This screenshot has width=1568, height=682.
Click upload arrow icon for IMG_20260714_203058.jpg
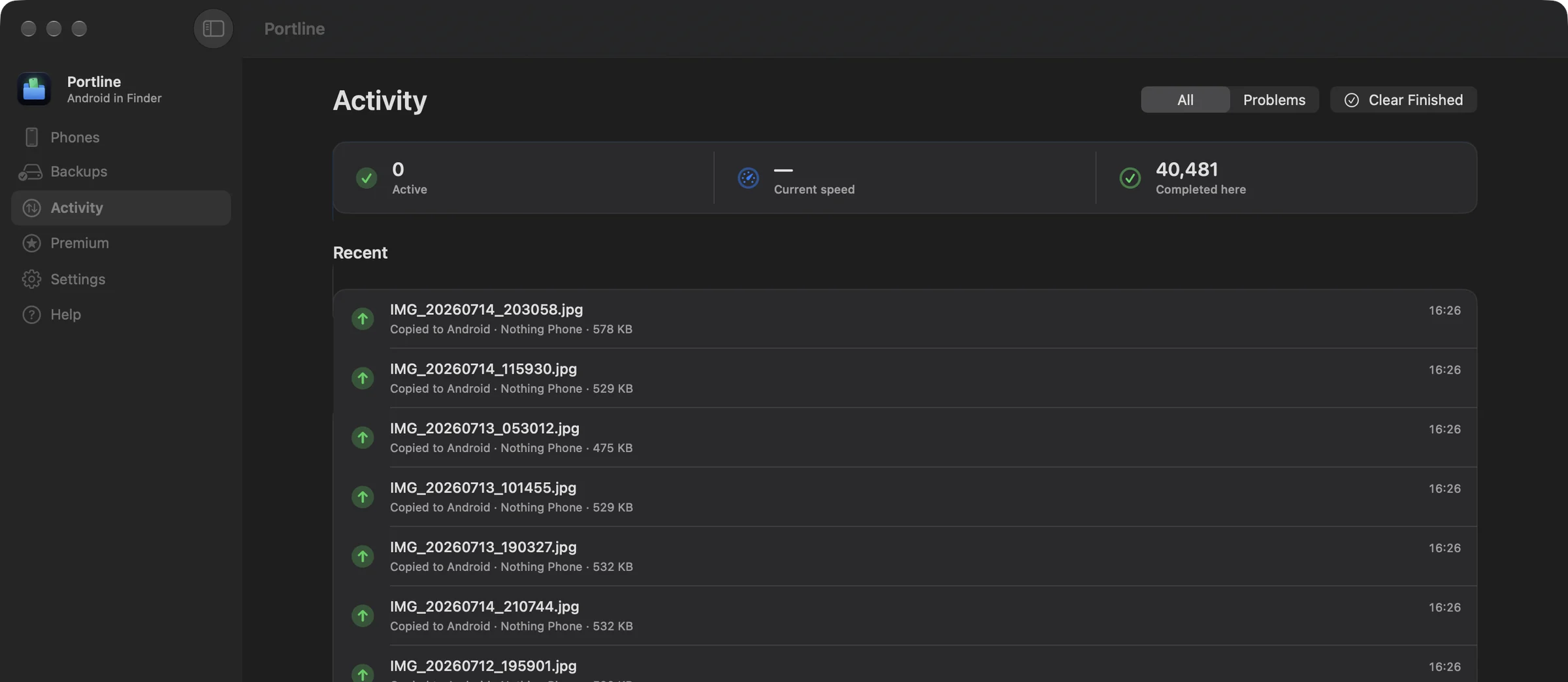pyautogui.click(x=363, y=319)
